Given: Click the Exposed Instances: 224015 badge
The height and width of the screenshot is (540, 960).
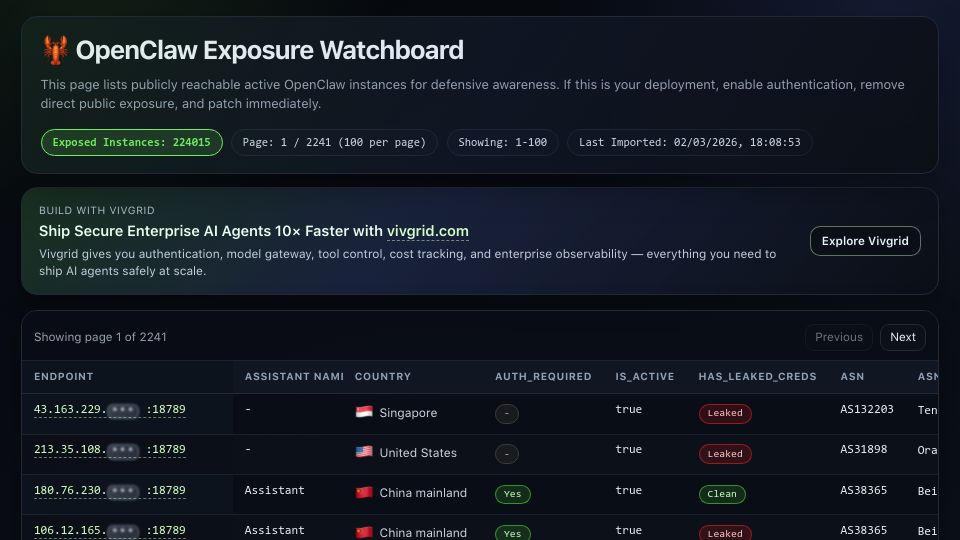Looking at the screenshot, I should point(132,142).
